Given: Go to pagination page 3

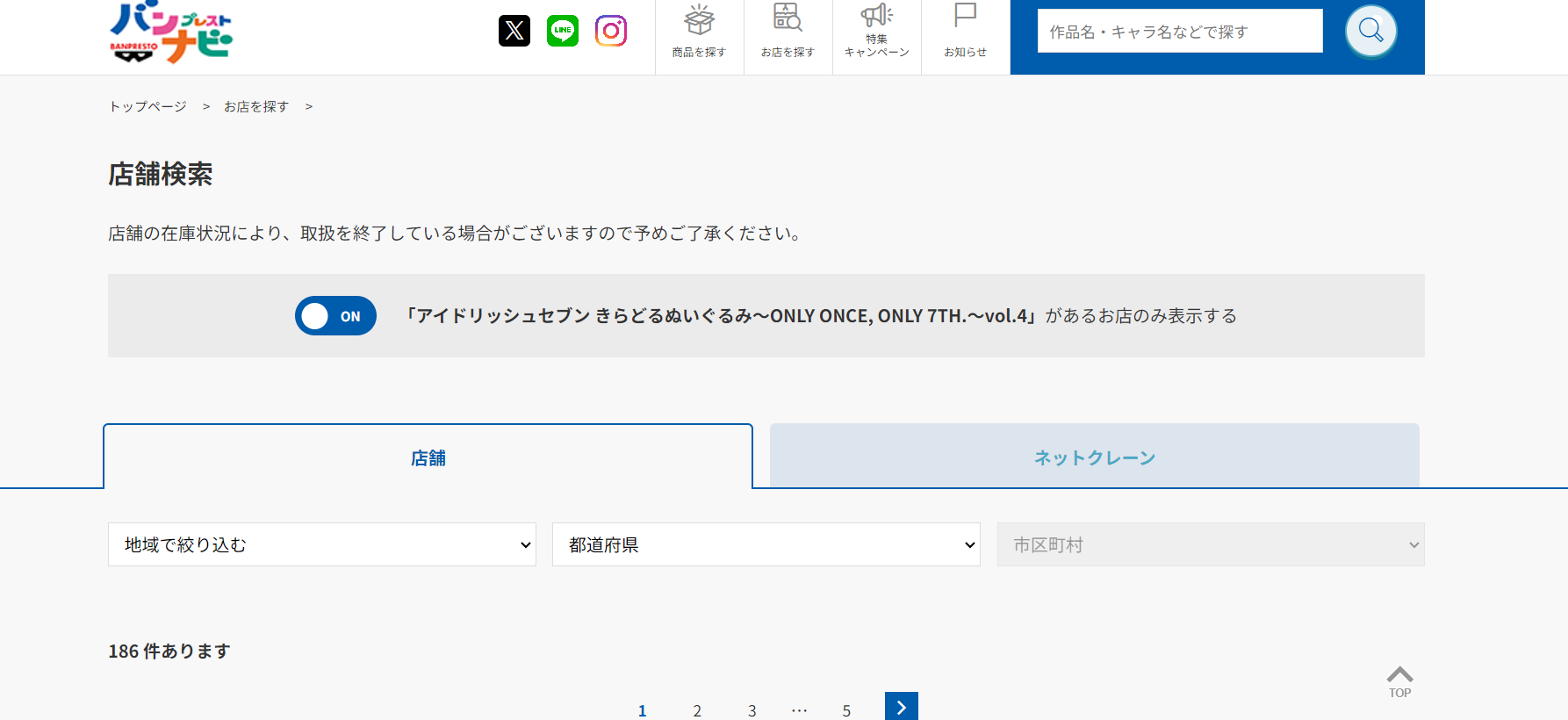Looking at the screenshot, I should 752,710.
